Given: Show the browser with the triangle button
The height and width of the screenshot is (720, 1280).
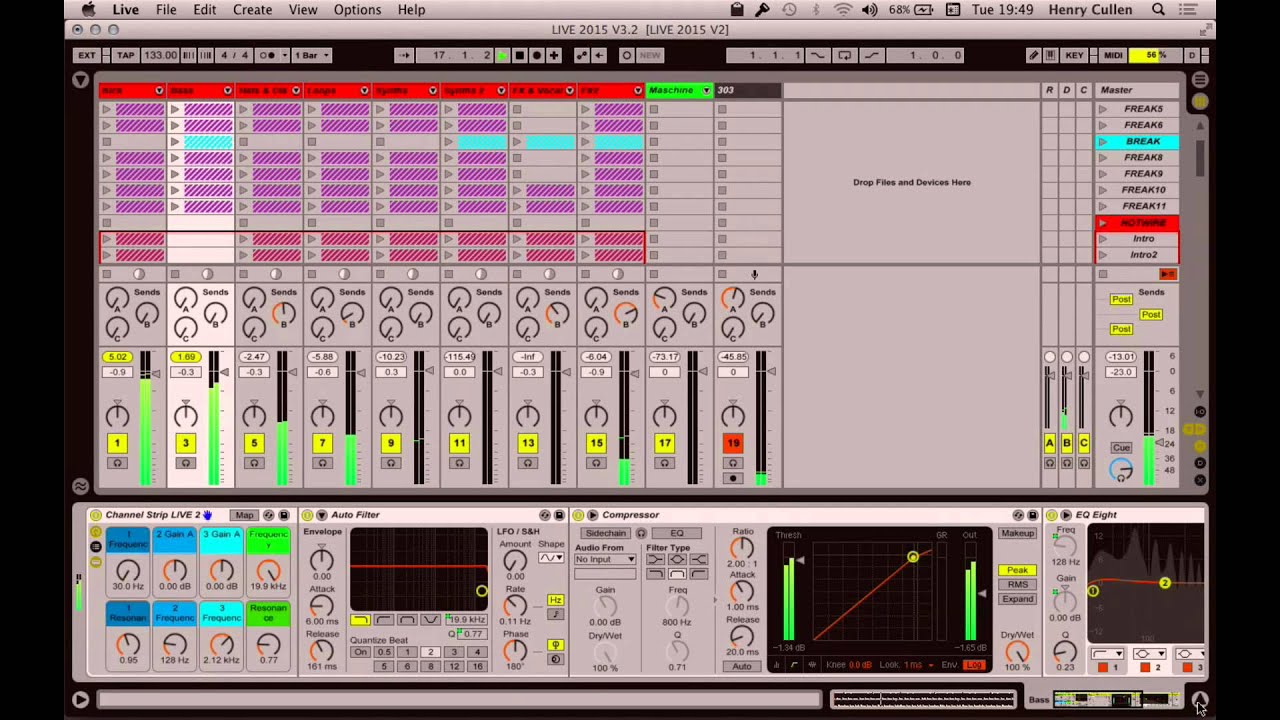Looking at the screenshot, I should [x=81, y=80].
